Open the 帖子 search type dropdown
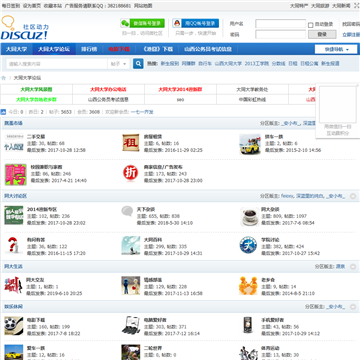The width and height of the screenshot is (360, 360). click(x=119, y=64)
